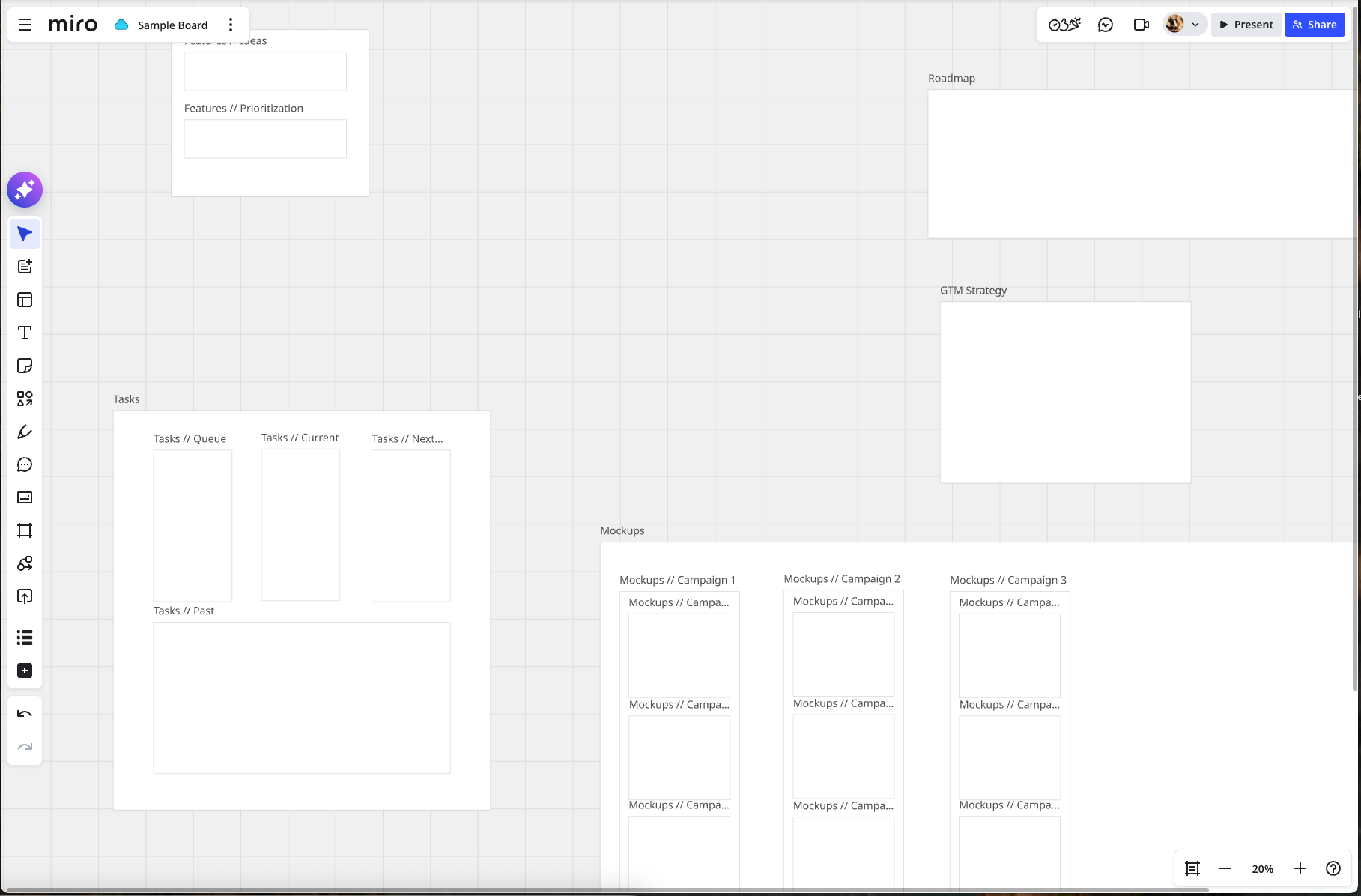Open the Miro AI assistant
This screenshot has height=896, width=1361.
pos(25,190)
